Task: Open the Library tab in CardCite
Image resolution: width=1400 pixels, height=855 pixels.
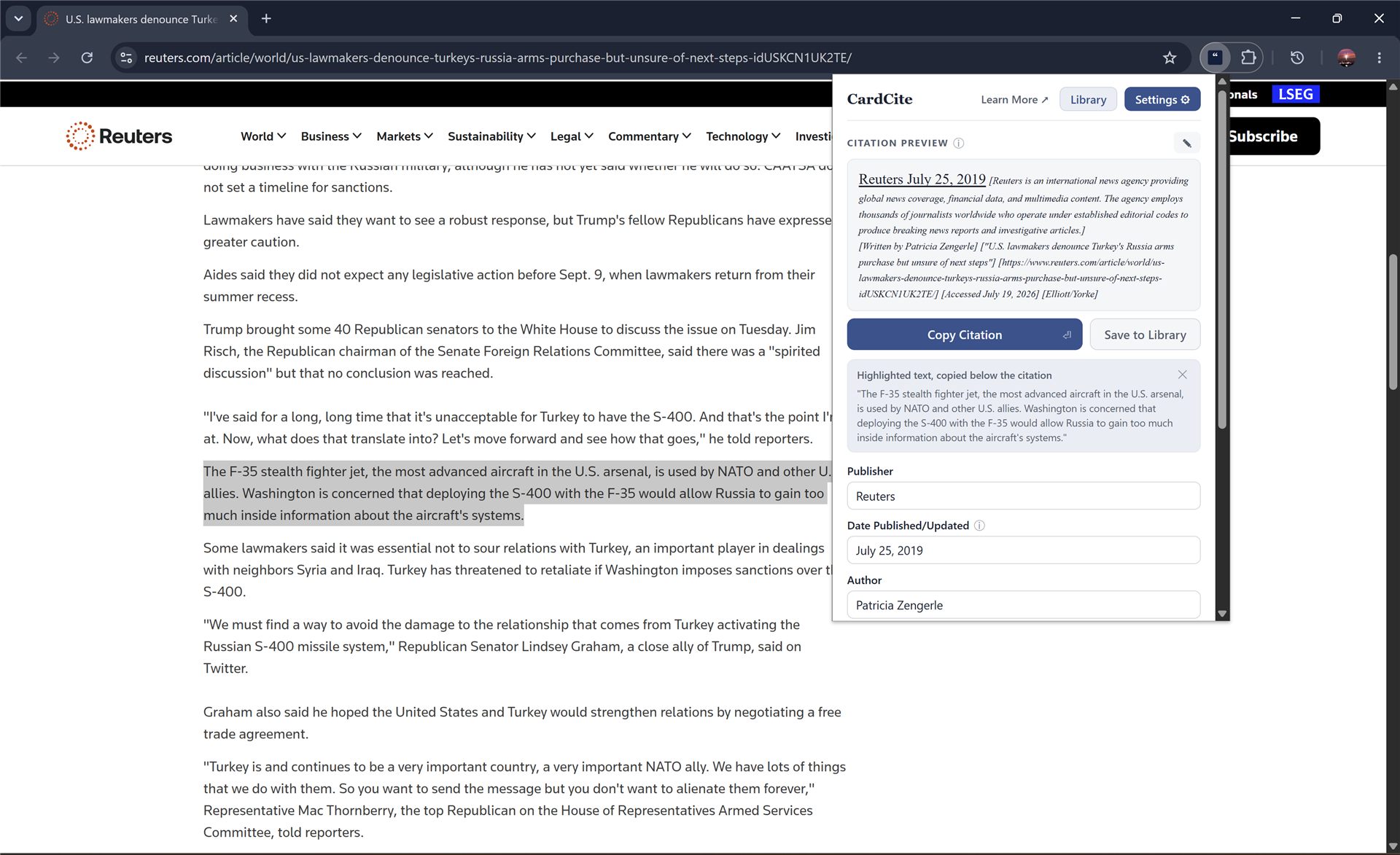Action: click(x=1088, y=99)
